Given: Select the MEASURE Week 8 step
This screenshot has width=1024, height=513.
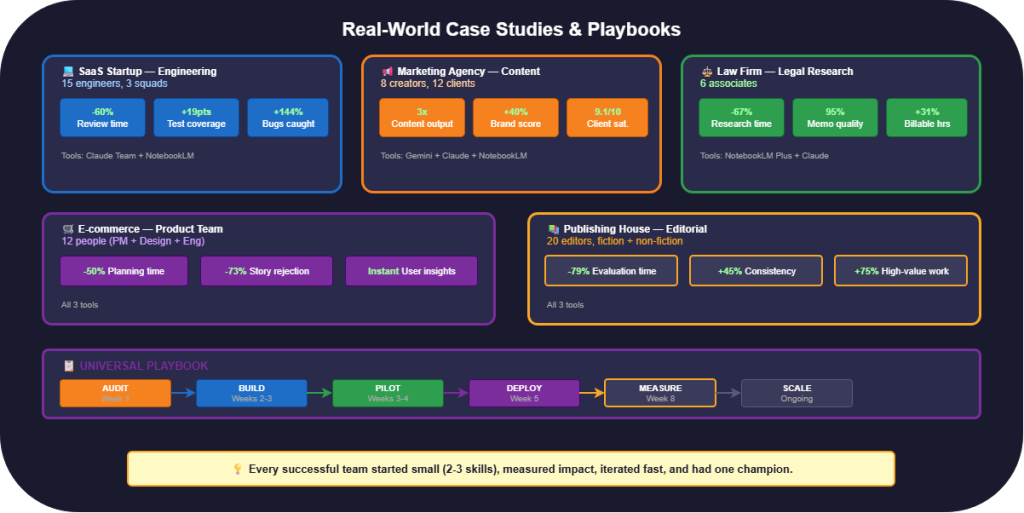Looking at the screenshot, I should click(x=660, y=393).
